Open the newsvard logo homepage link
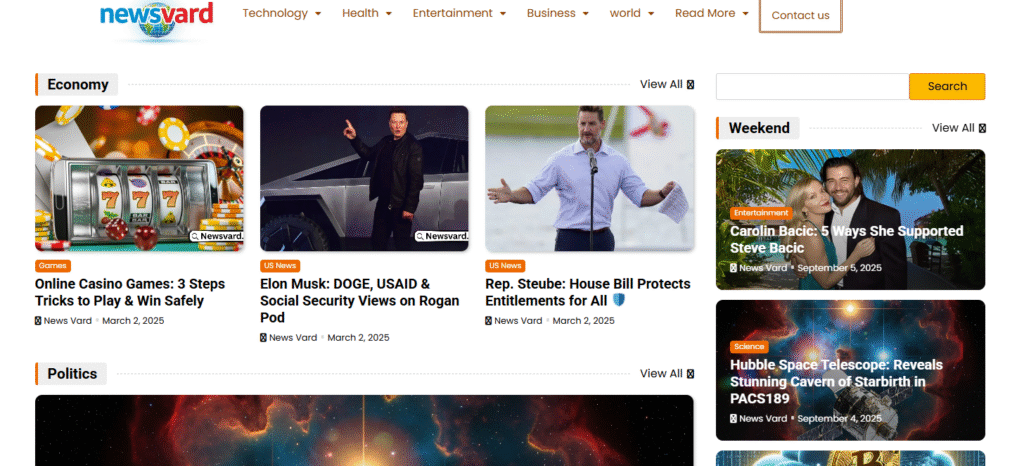Image resolution: width=1024 pixels, height=466 pixels. 157,20
